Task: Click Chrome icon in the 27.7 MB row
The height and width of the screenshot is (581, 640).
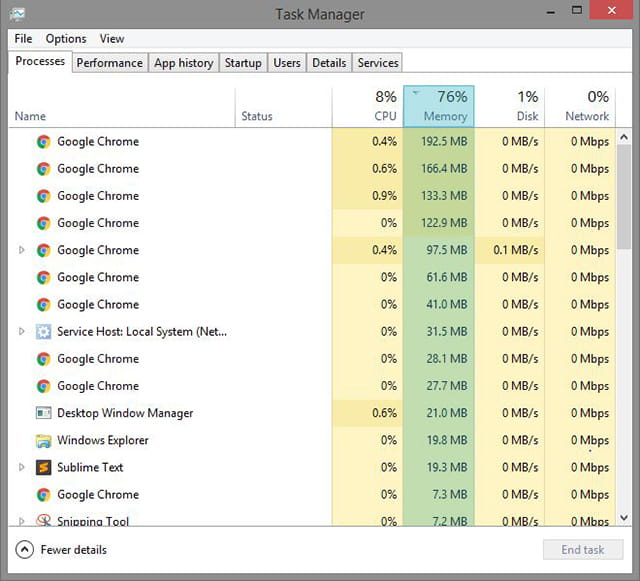Action: click(43, 386)
